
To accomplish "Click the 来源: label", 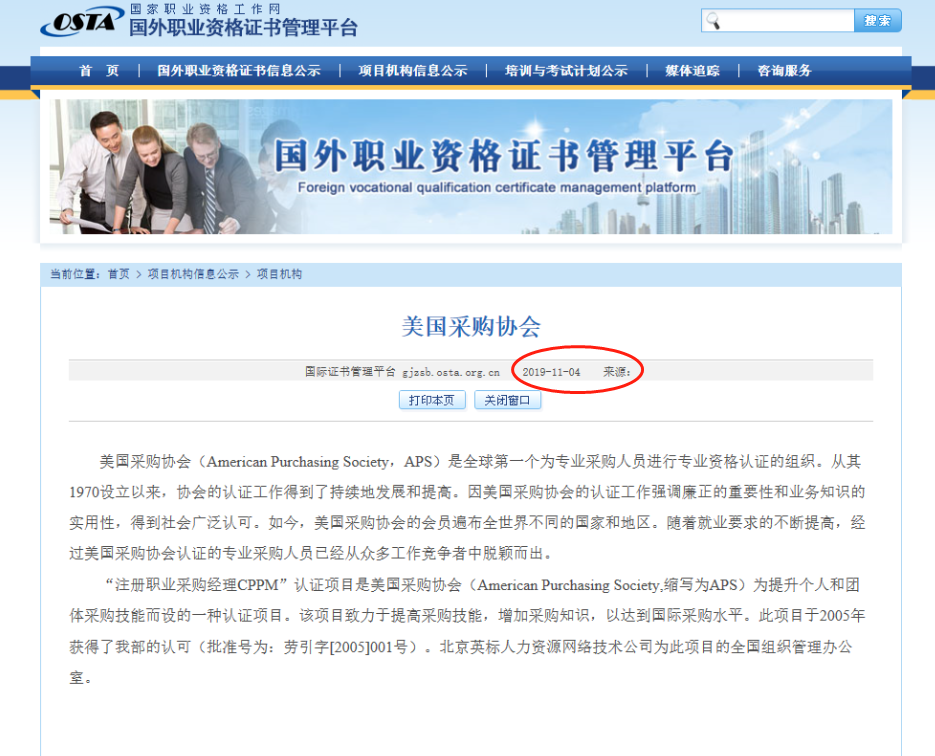I will [617, 372].
